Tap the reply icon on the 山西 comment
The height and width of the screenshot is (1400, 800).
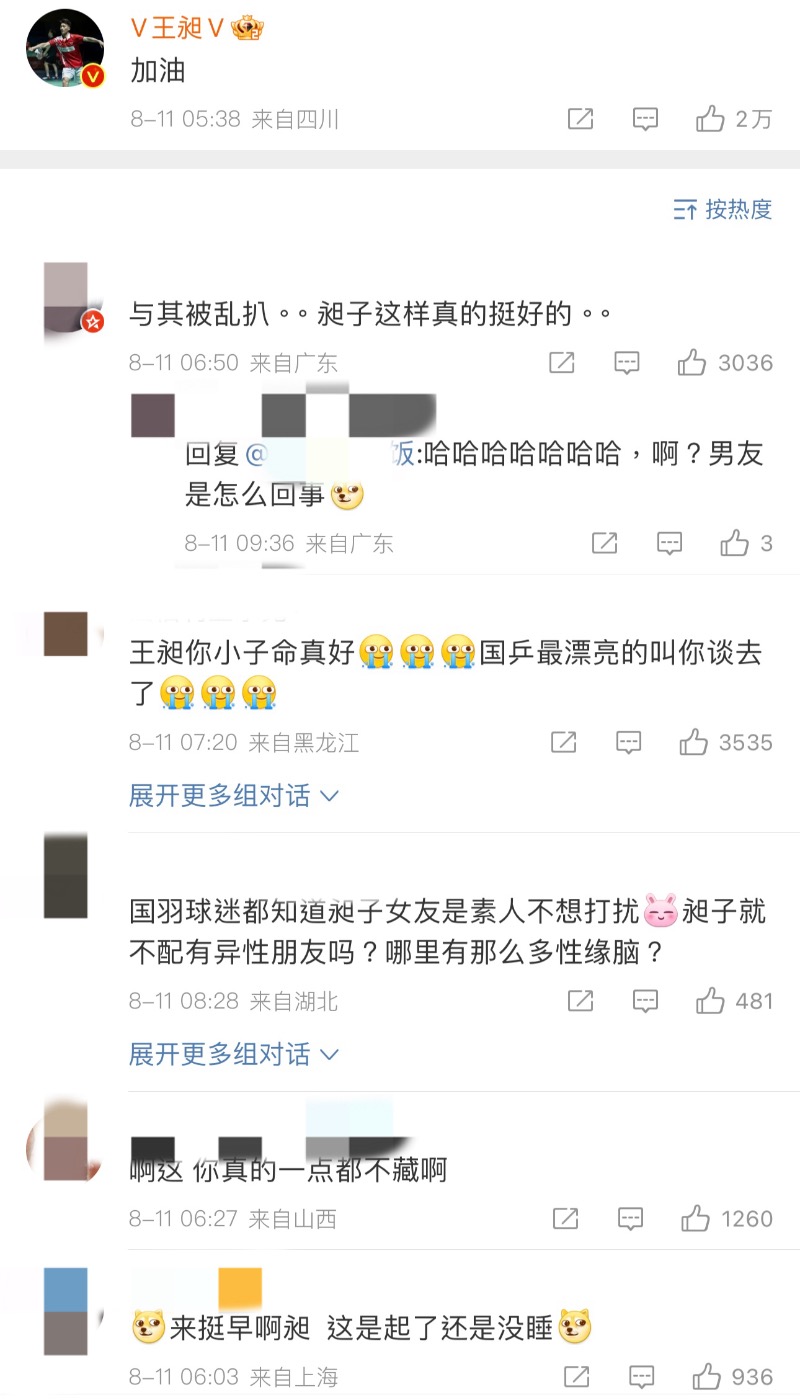630,1219
